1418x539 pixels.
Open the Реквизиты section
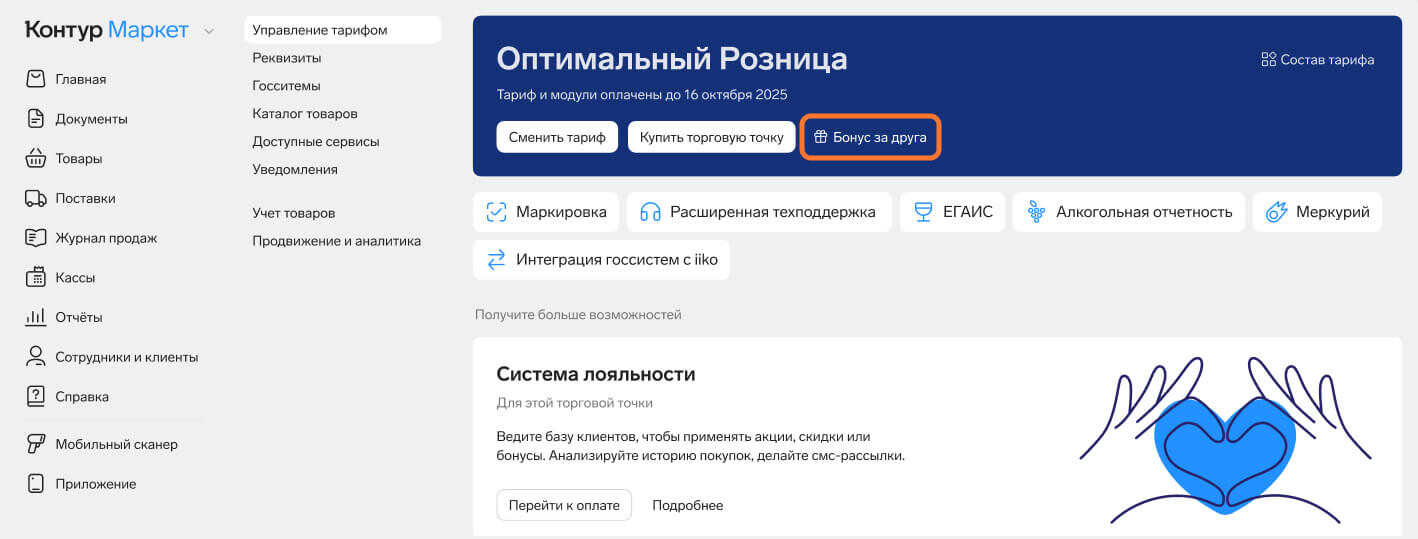coord(287,58)
